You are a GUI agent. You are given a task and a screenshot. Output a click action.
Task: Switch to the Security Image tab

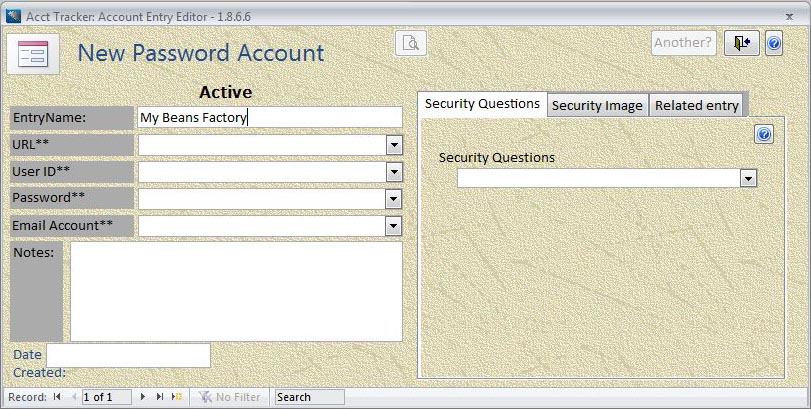(597, 105)
